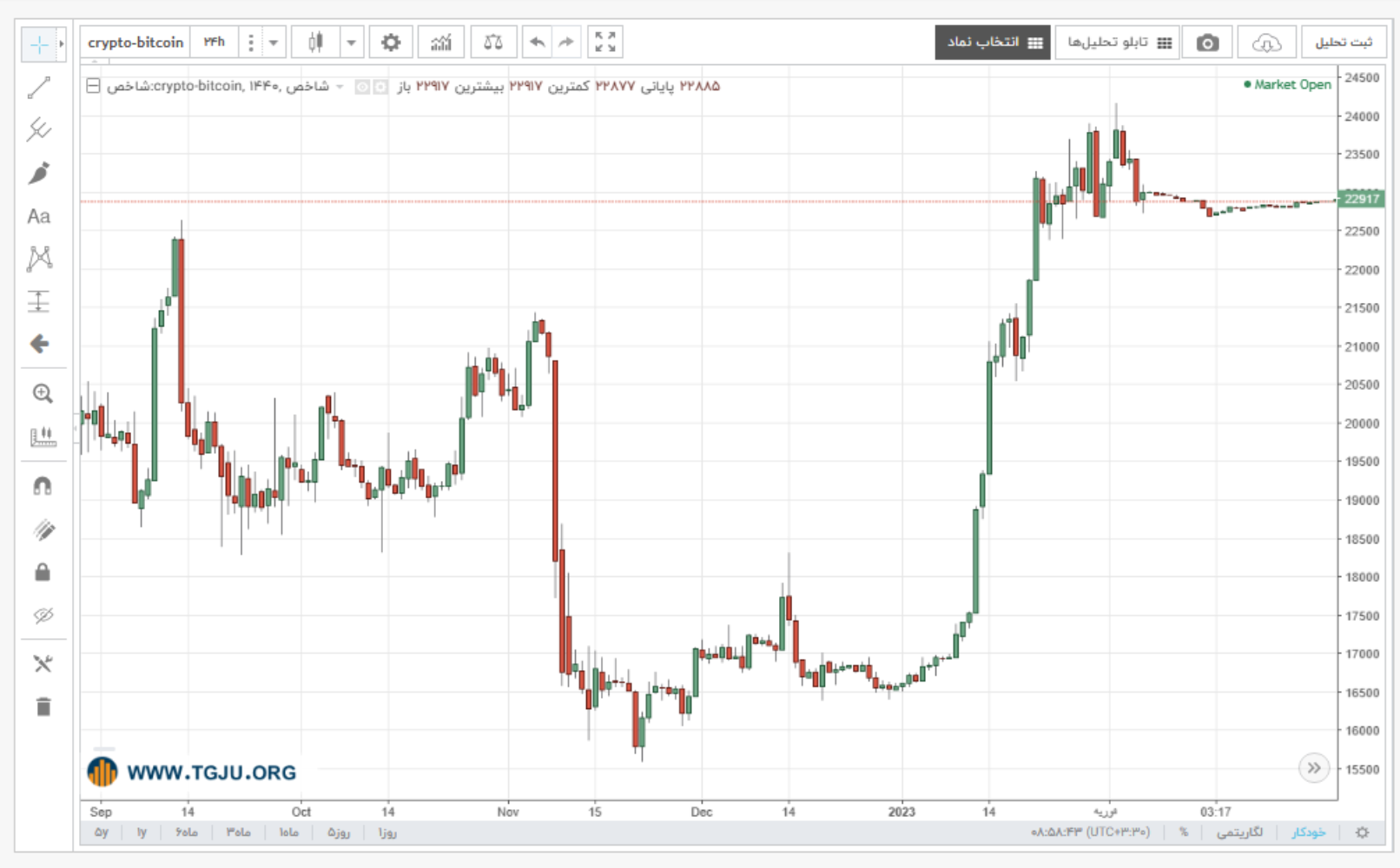Expand the time interval dropdown arrow

273,43
